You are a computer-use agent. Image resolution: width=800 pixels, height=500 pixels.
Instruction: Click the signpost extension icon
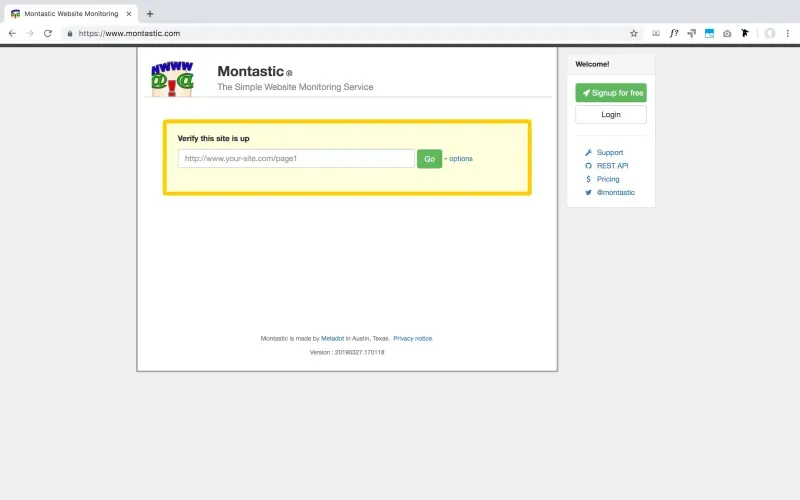coord(691,33)
